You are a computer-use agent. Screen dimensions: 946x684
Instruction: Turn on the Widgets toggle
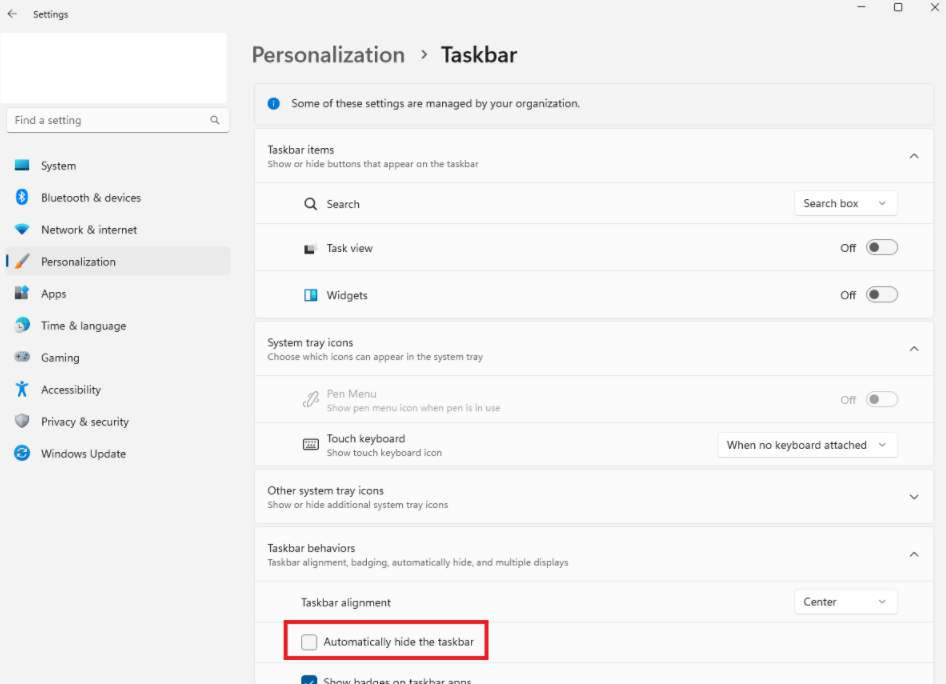881,294
